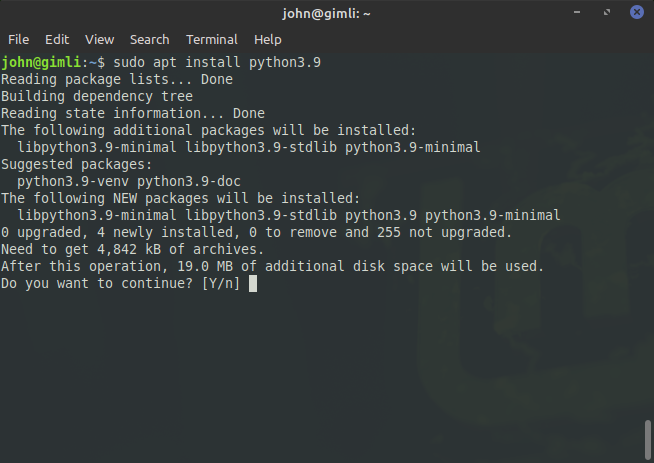Open the Terminal menu

(211, 40)
